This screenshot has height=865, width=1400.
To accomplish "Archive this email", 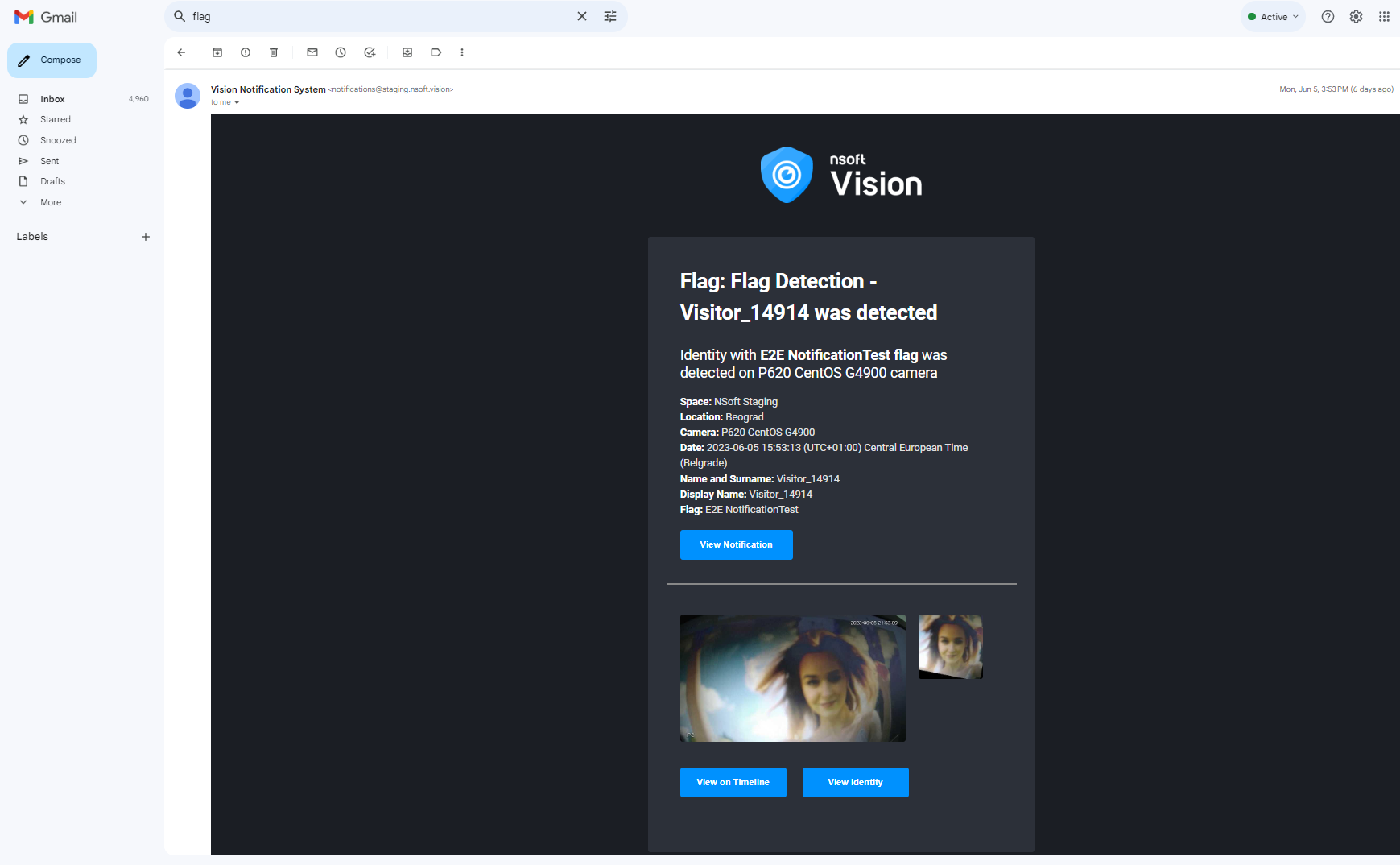I will [217, 52].
